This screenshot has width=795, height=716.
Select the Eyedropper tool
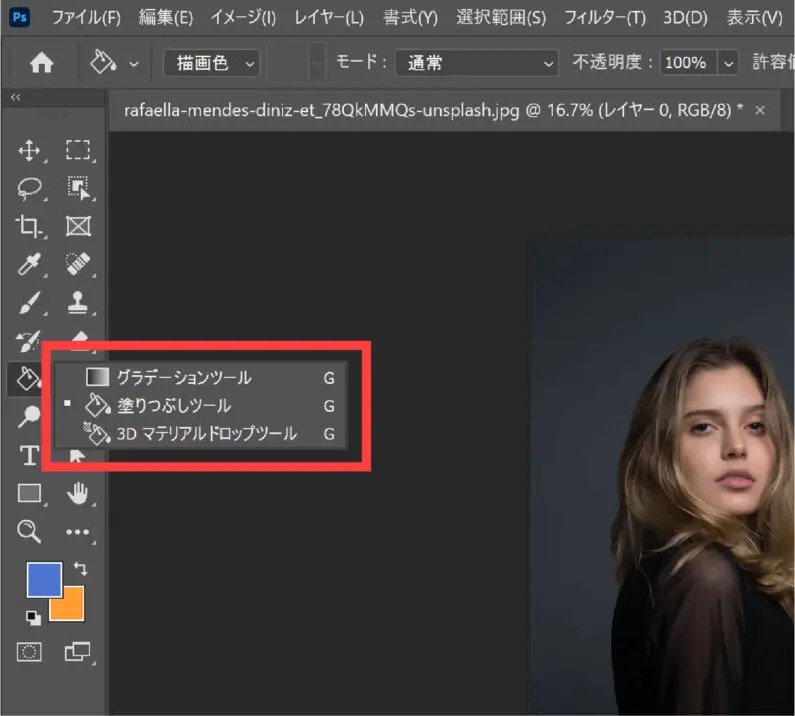point(28,264)
